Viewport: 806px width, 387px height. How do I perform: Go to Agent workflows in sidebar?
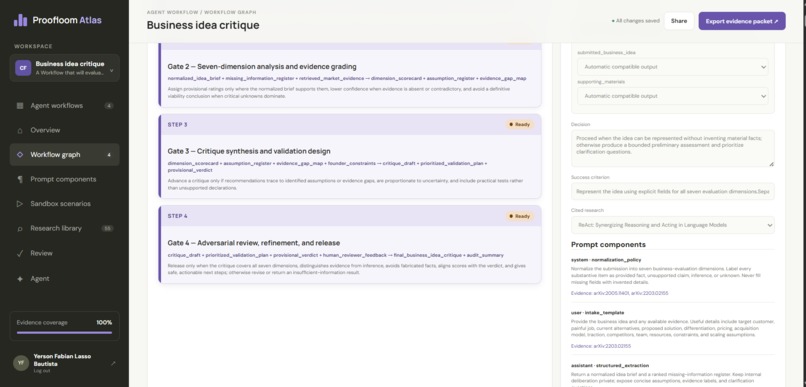(x=64, y=106)
